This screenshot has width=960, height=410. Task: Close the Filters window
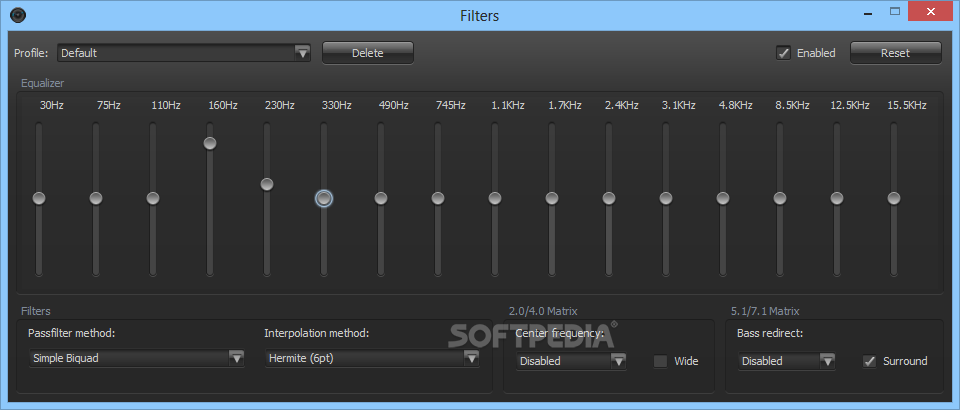tap(932, 12)
